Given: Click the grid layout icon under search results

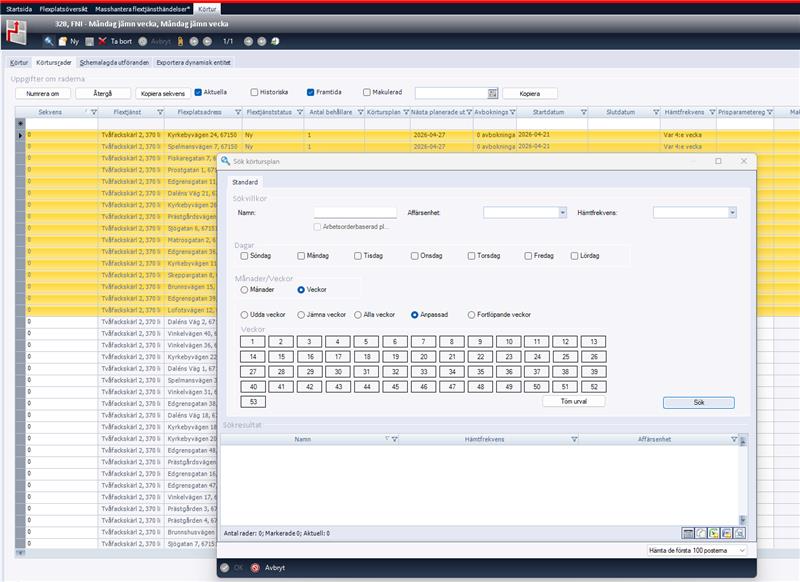Looking at the screenshot, I should [688, 534].
